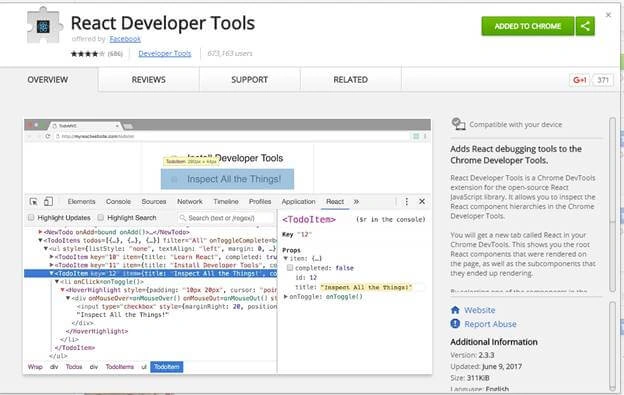Click the Compatible with your device icon
The image size is (624, 395).
458,124
